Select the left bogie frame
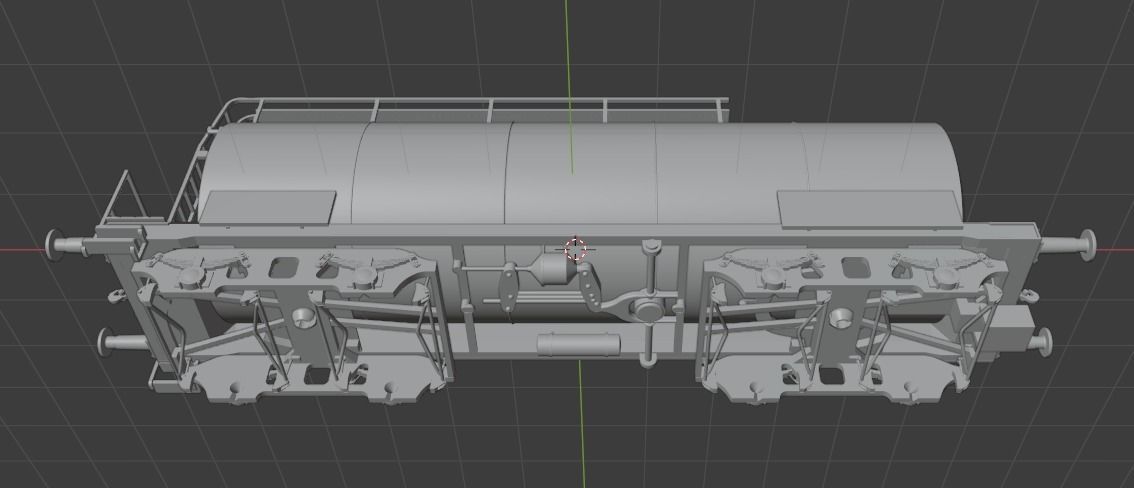 click(293, 325)
